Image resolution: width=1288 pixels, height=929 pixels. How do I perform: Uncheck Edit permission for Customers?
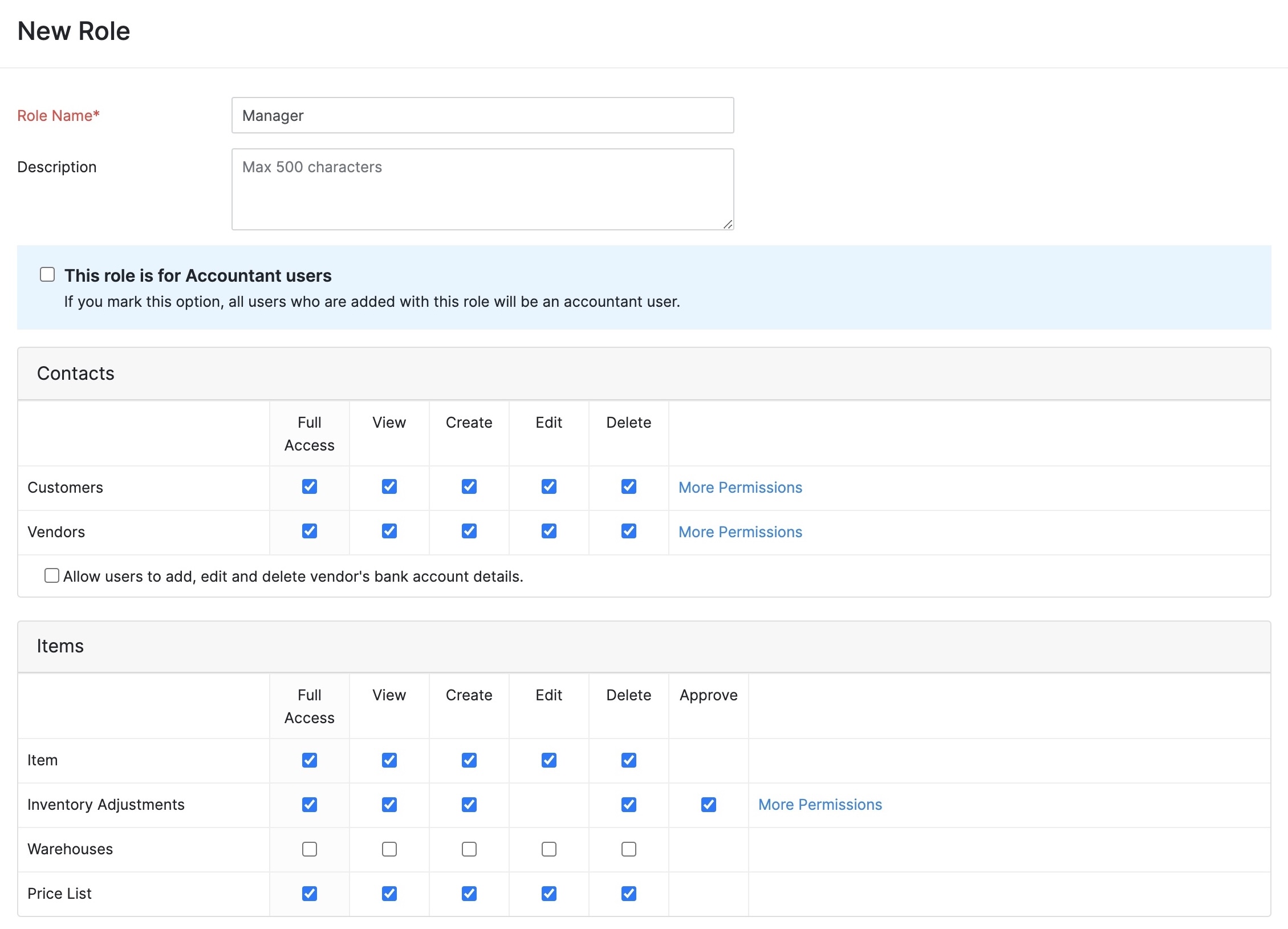click(548, 486)
